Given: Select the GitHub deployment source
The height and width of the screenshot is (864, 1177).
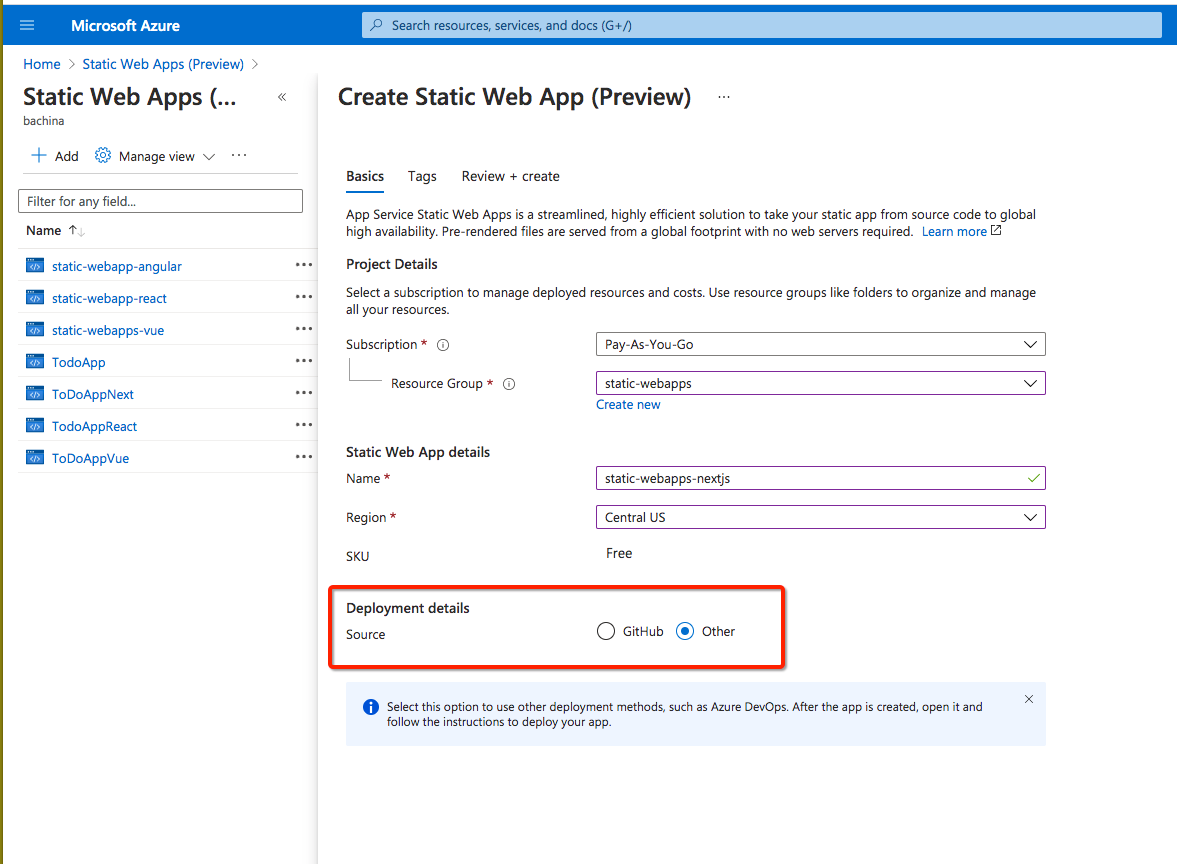Looking at the screenshot, I should coord(606,631).
